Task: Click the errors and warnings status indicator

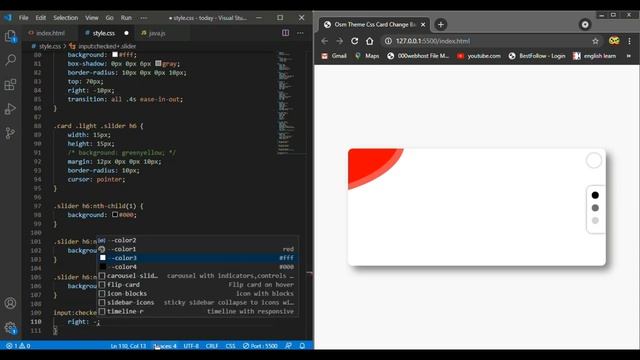Action: click(18, 346)
